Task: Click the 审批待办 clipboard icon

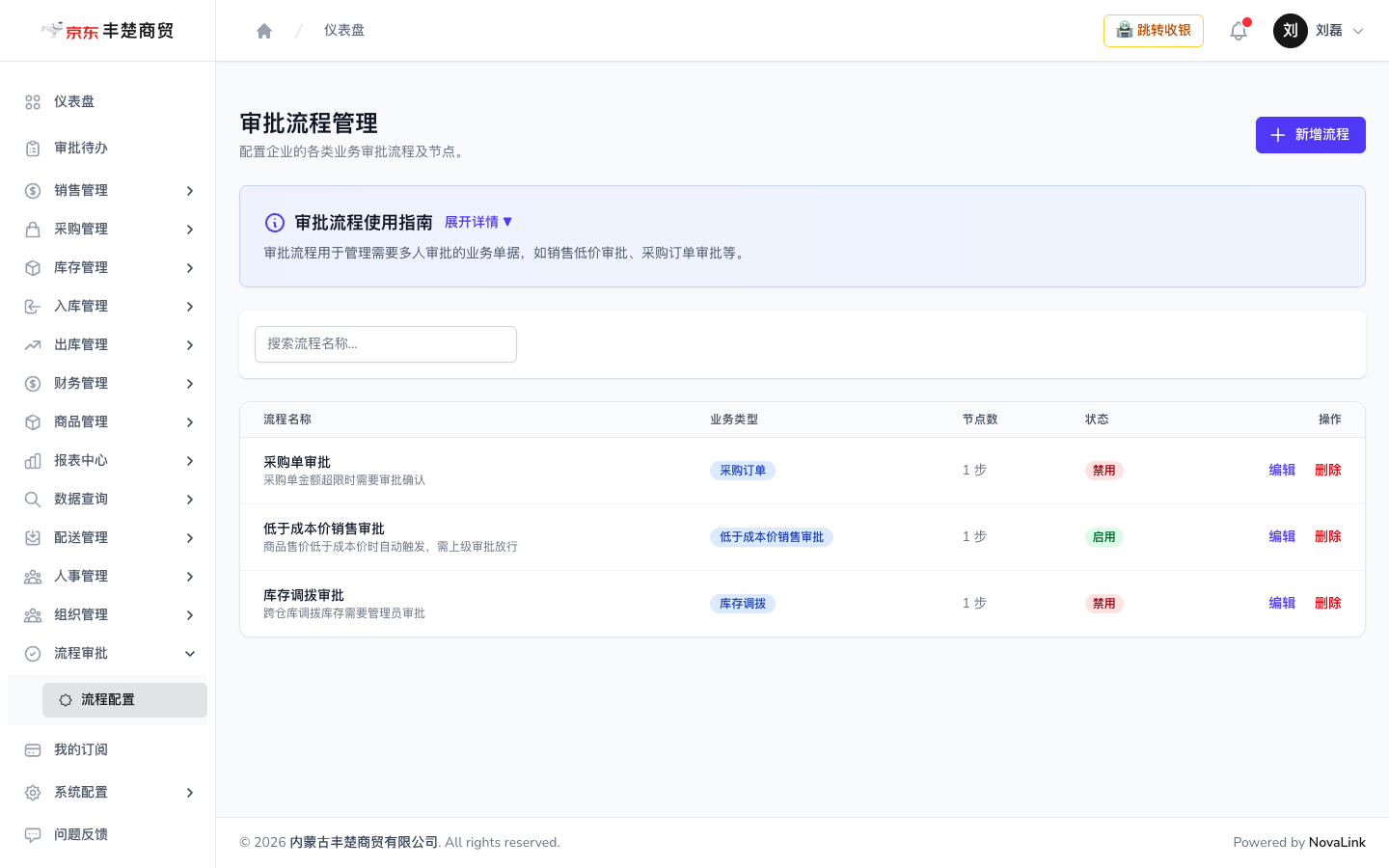Action: click(33, 149)
